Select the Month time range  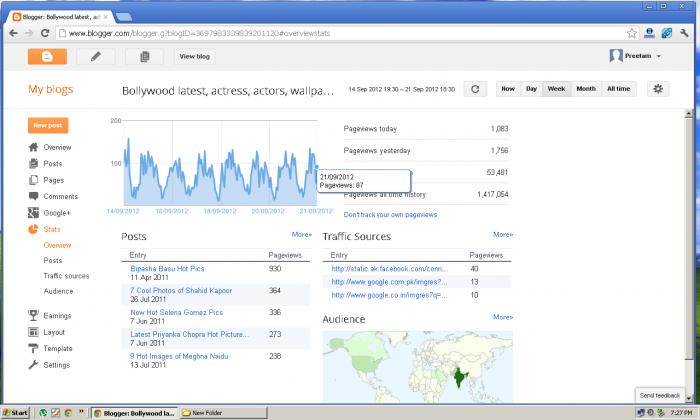586,89
